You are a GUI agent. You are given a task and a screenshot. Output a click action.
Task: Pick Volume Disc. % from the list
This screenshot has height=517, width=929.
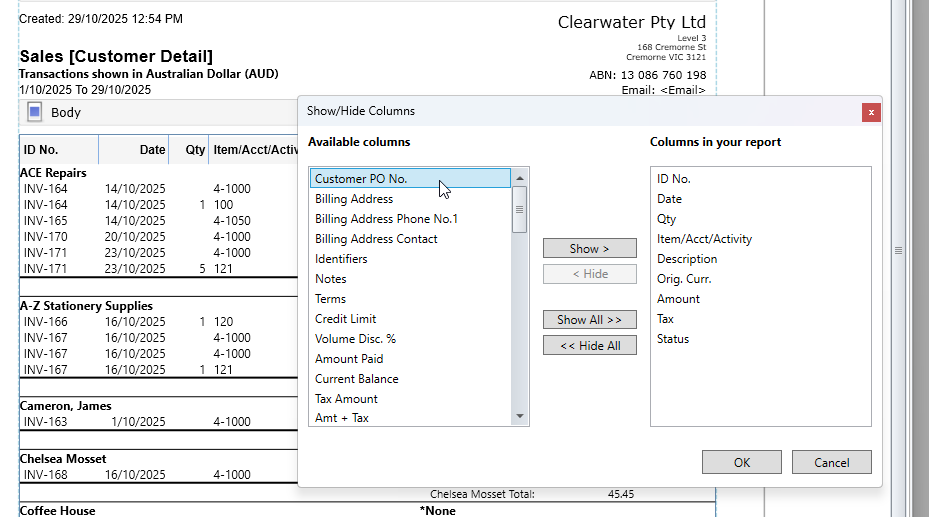pos(355,339)
